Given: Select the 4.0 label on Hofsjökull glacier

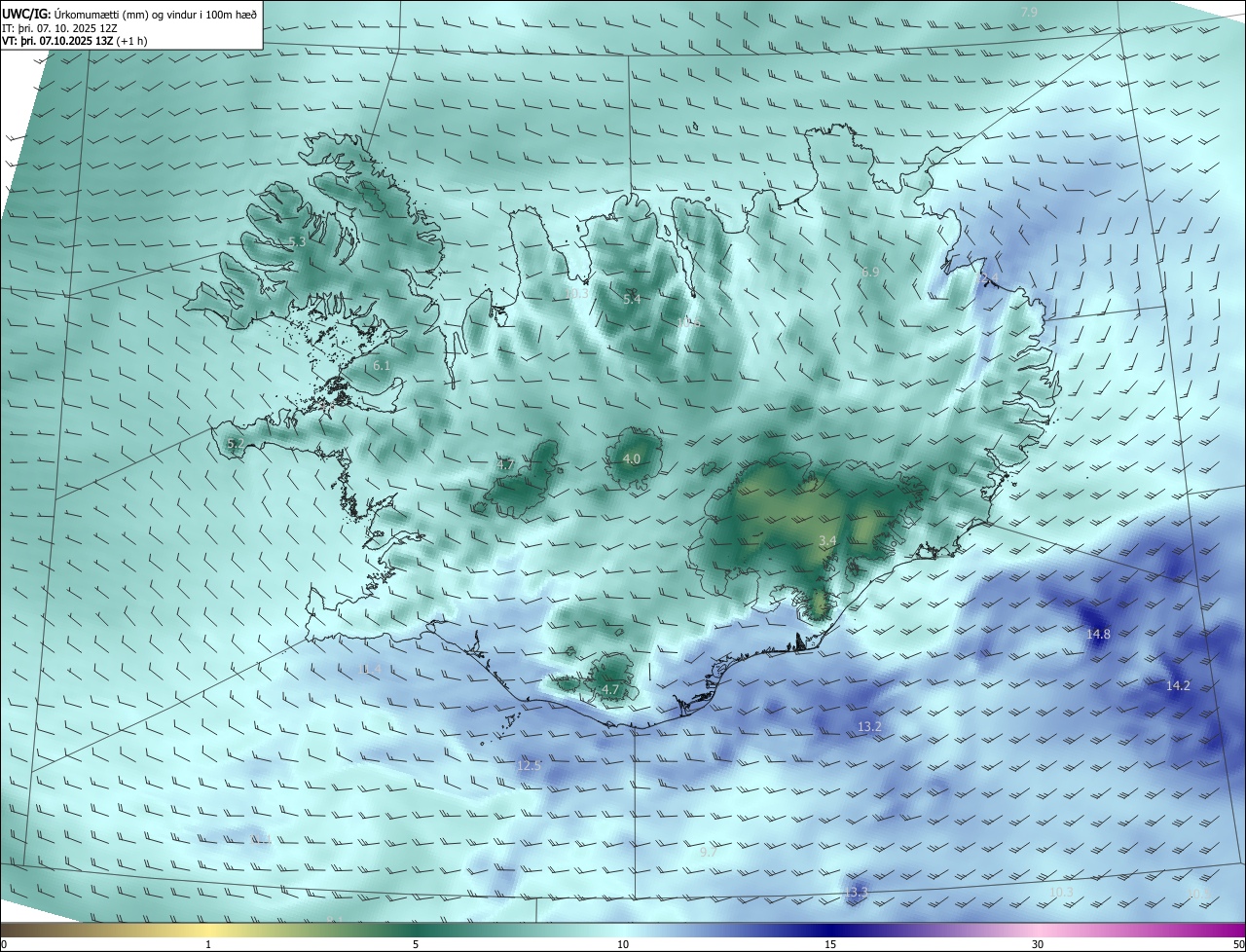Looking at the screenshot, I should (631, 458).
